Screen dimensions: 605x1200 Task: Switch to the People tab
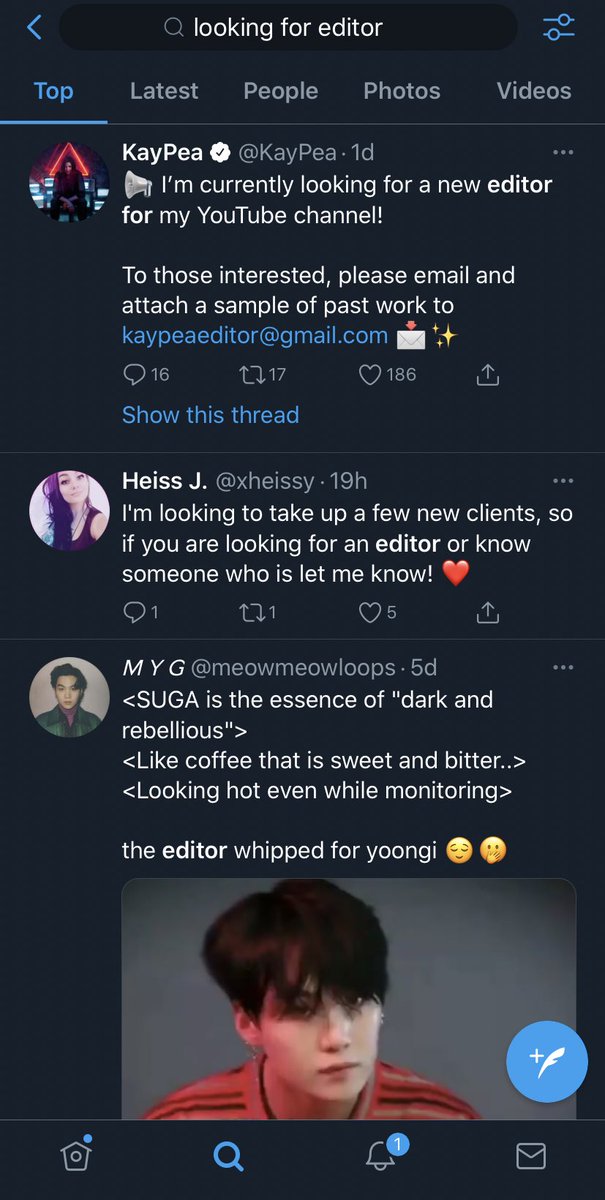coord(281,91)
